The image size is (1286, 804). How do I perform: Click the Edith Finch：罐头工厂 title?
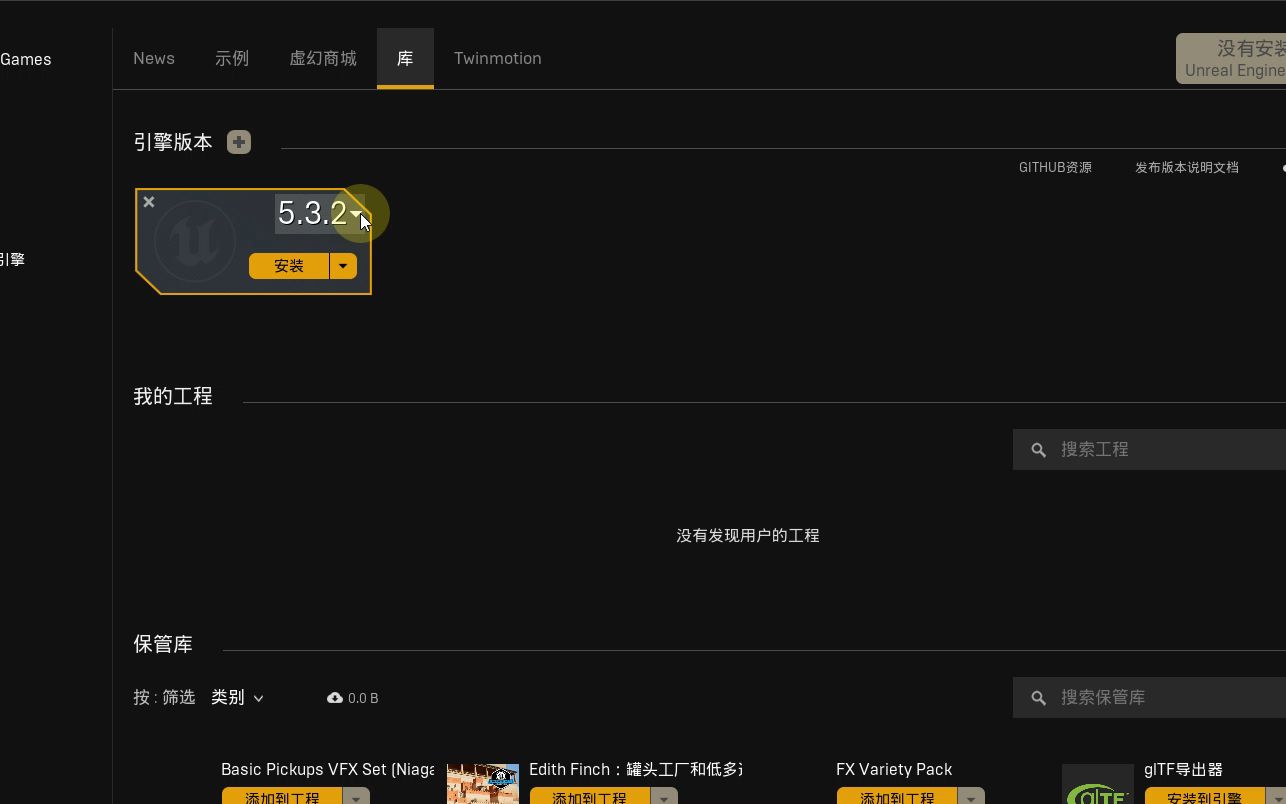(x=635, y=769)
